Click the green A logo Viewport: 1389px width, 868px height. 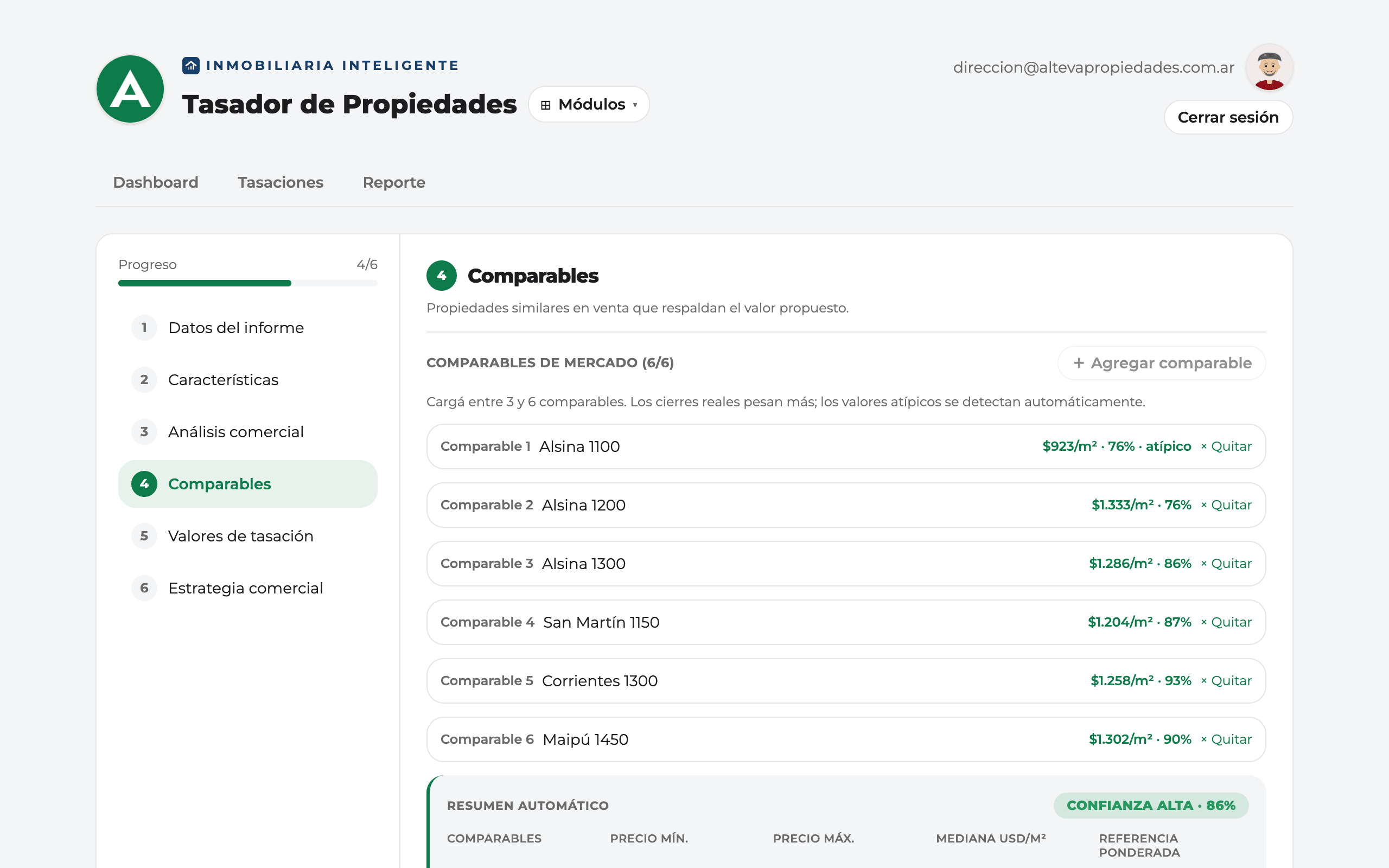pos(130,89)
